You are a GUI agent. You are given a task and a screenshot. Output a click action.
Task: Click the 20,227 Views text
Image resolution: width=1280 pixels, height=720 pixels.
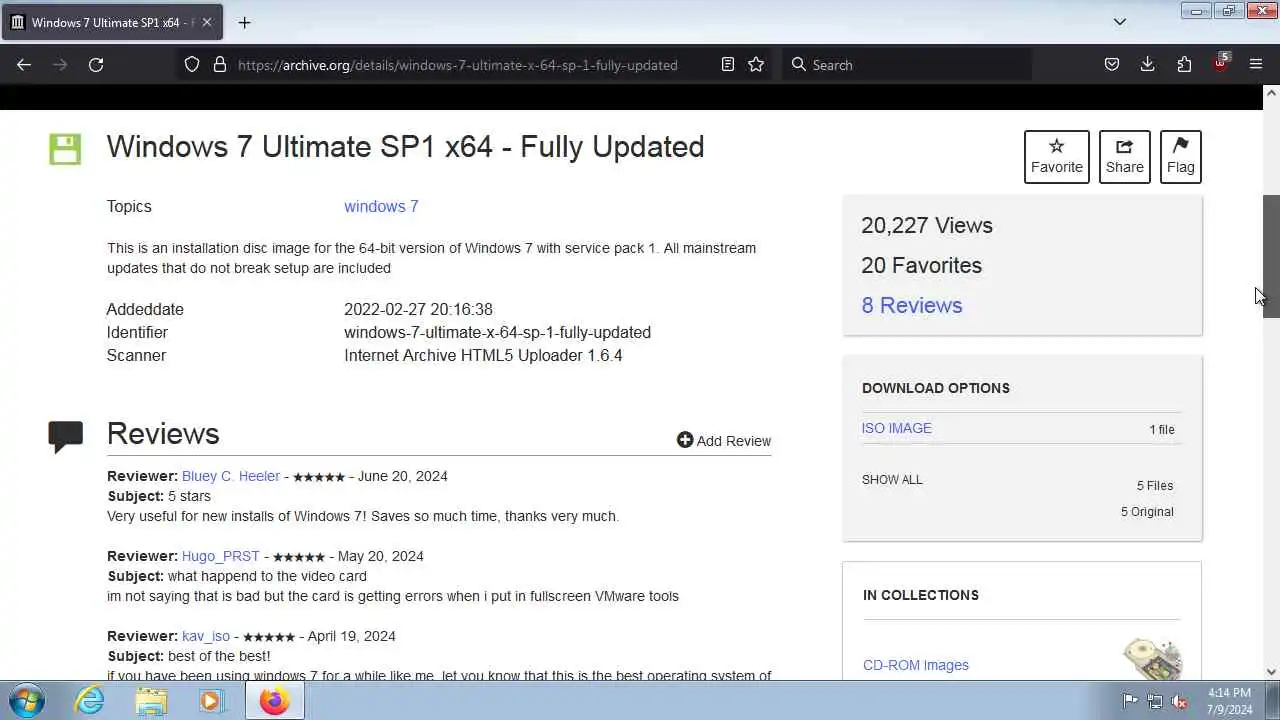point(927,225)
